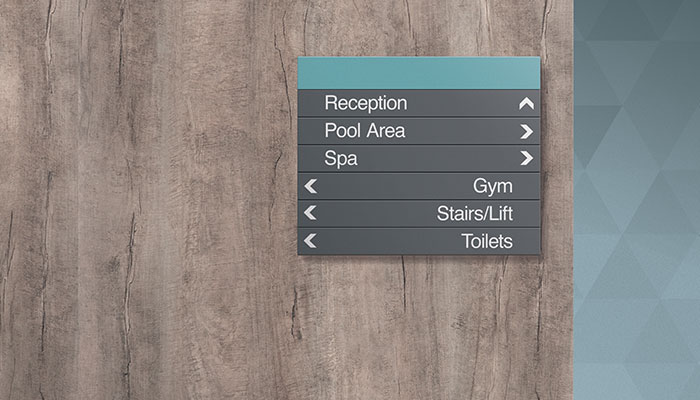
Task: Click the Stairs/Lift label
Action: (475, 213)
